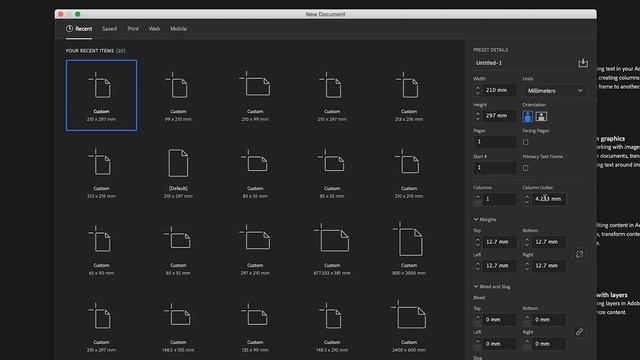The height and width of the screenshot is (360, 640).
Task: Click the Bleed Bottom stepper arrows
Action: 527,320
